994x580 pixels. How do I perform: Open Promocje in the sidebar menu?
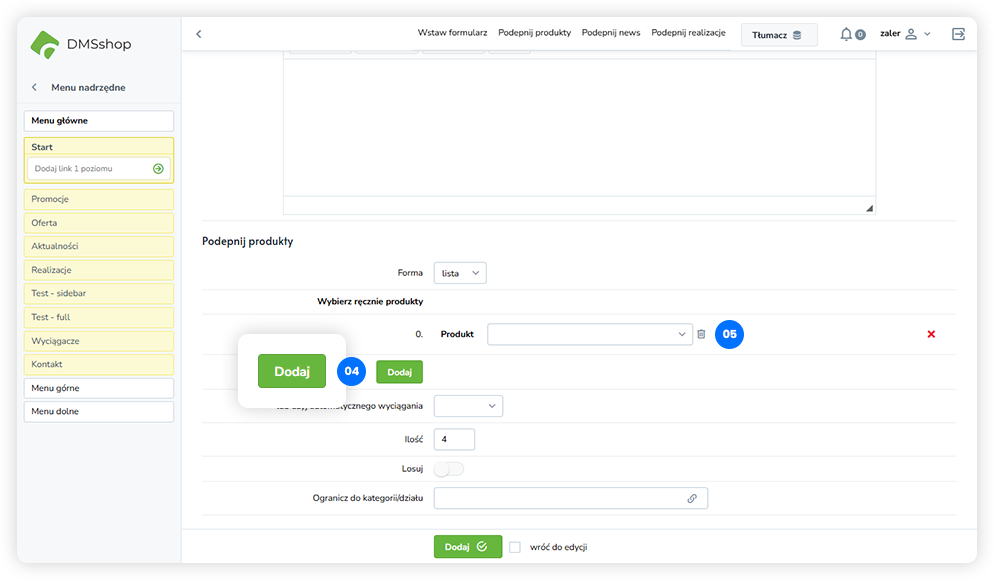99,199
